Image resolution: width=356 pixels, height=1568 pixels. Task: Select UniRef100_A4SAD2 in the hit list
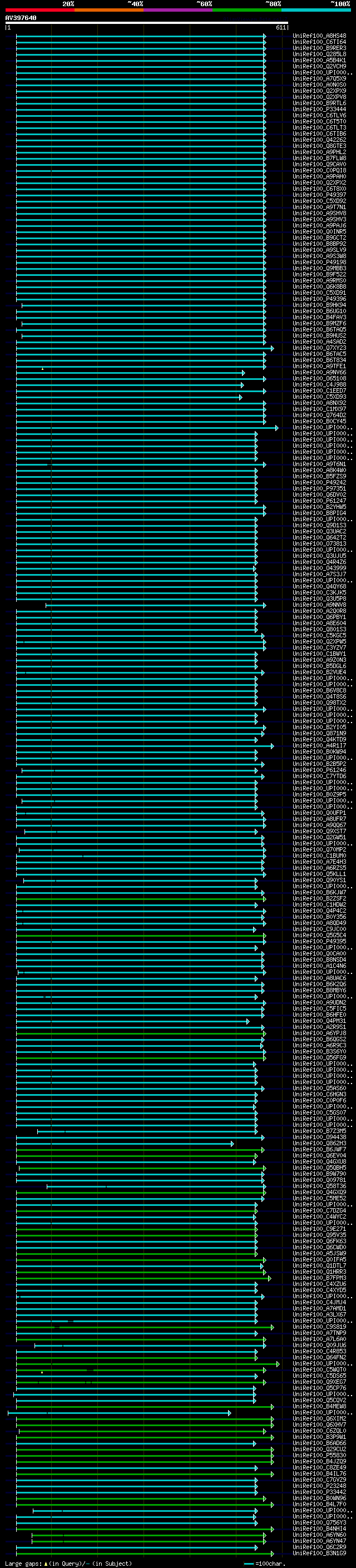pyautogui.click(x=319, y=342)
